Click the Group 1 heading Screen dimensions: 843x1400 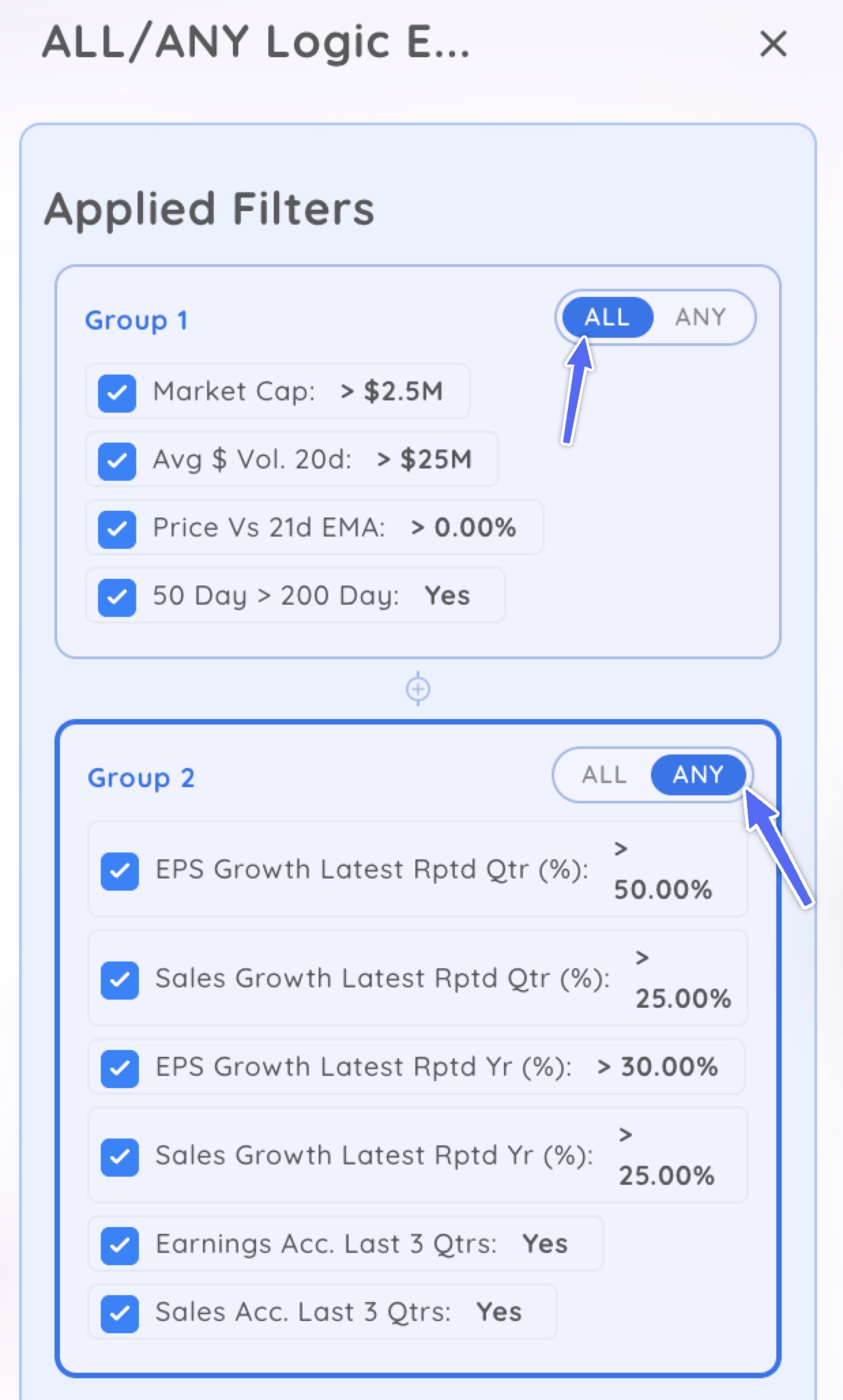pyautogui.click(x=136, y=321)
